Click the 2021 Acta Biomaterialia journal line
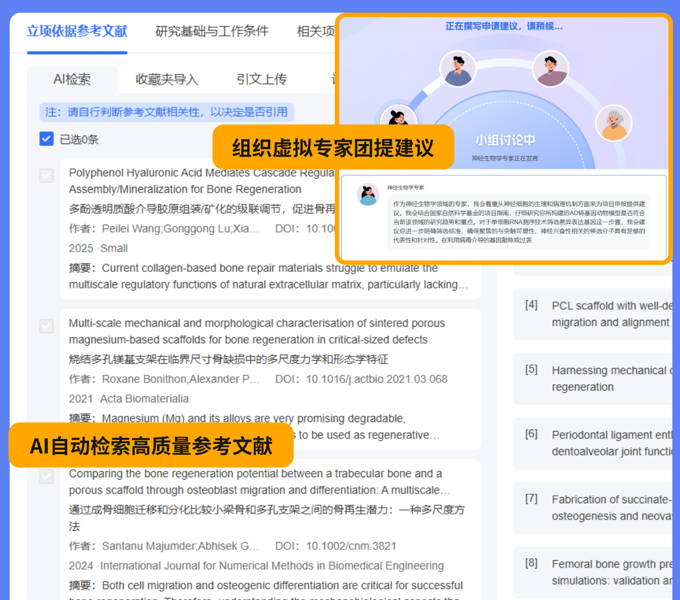 [129, 399]
